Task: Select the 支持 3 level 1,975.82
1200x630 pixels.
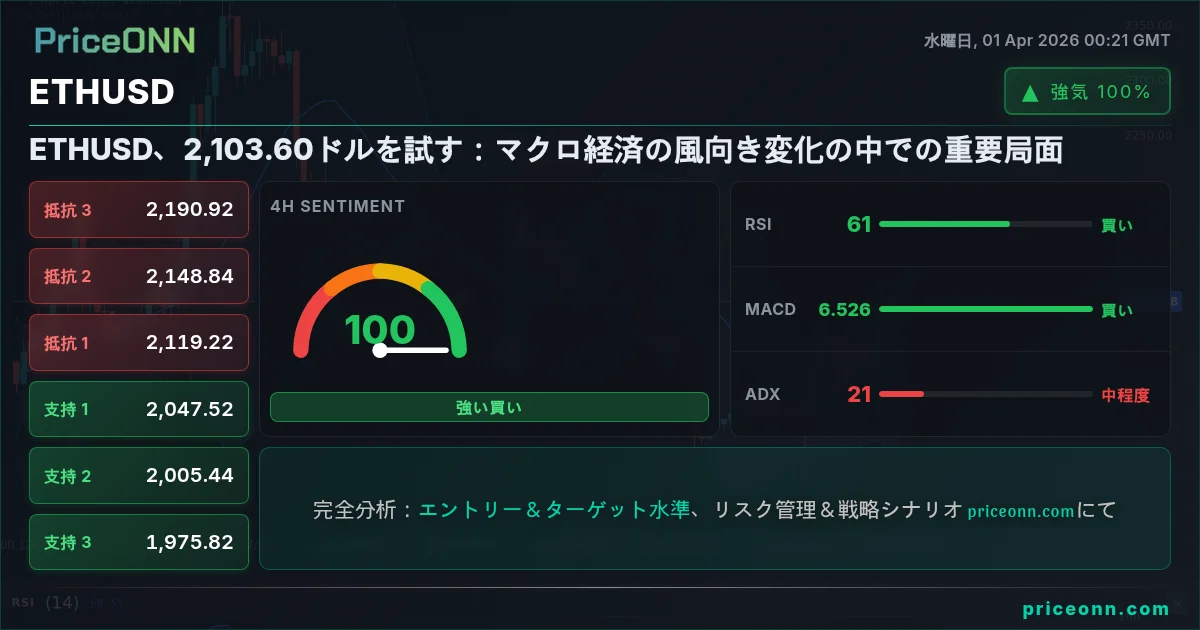Action: [139, 542]
